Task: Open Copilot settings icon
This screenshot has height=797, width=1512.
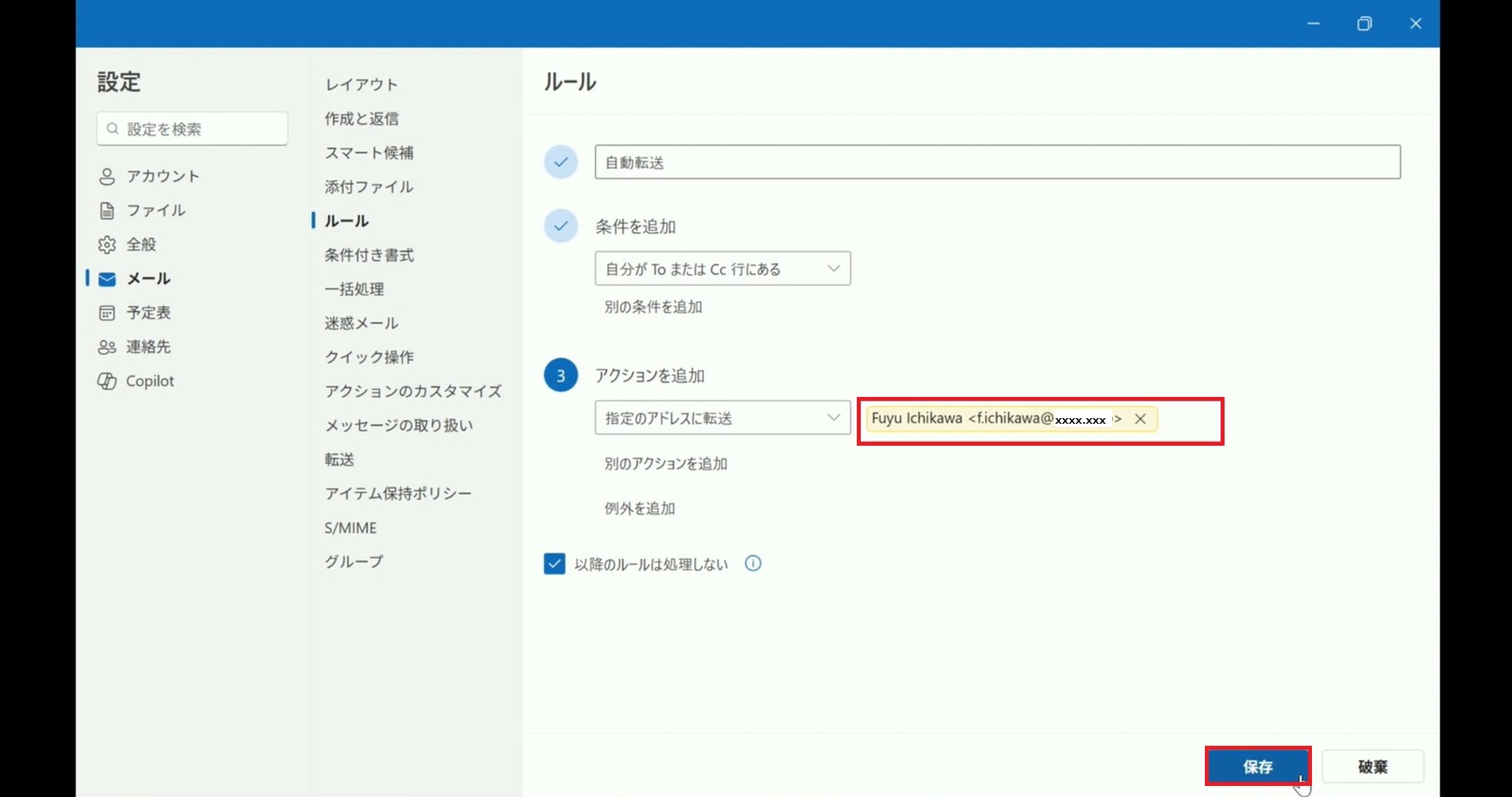Action: (x=107, y=381)
